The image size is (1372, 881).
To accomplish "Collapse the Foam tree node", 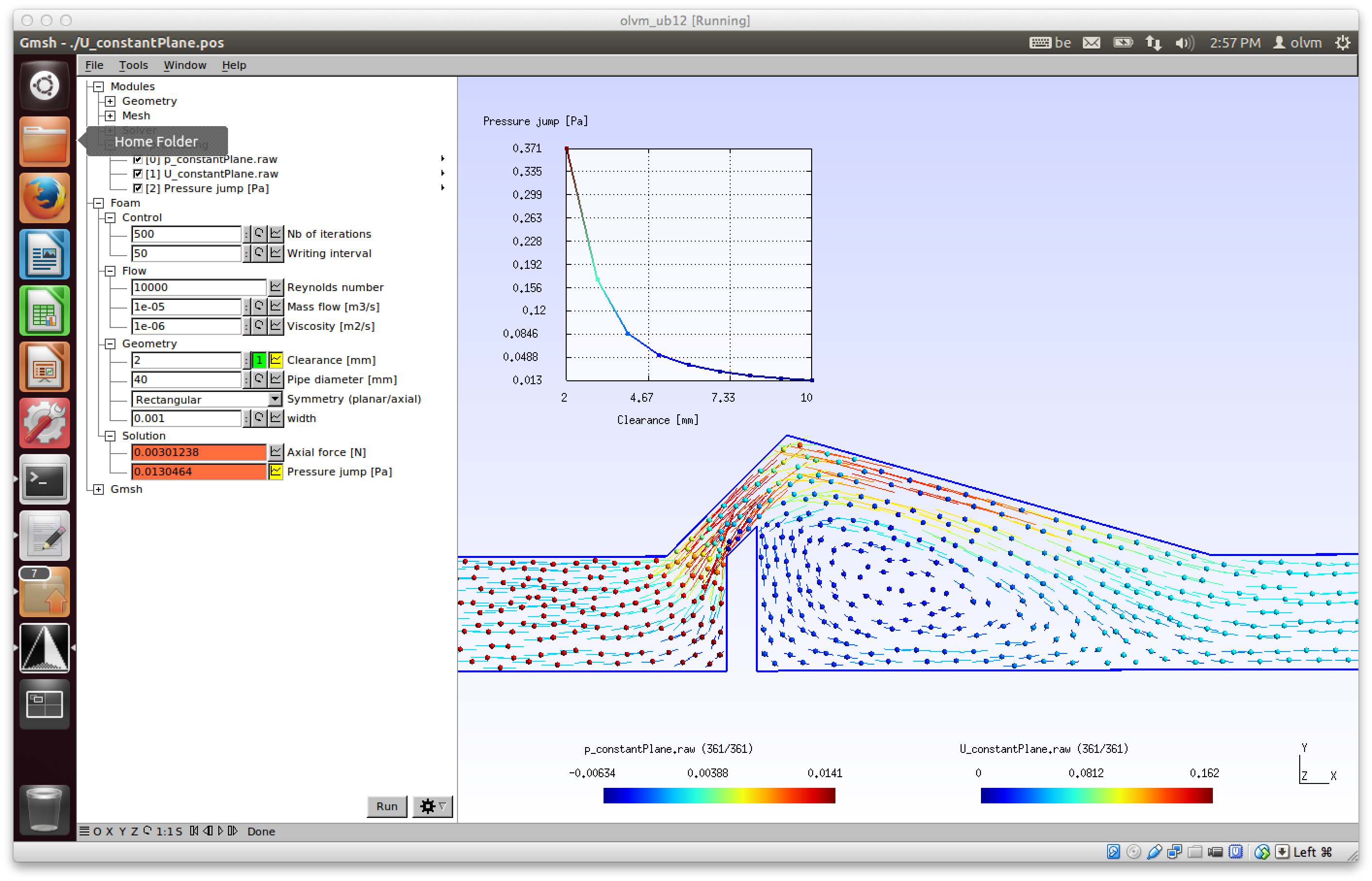I will click(98, 203).
